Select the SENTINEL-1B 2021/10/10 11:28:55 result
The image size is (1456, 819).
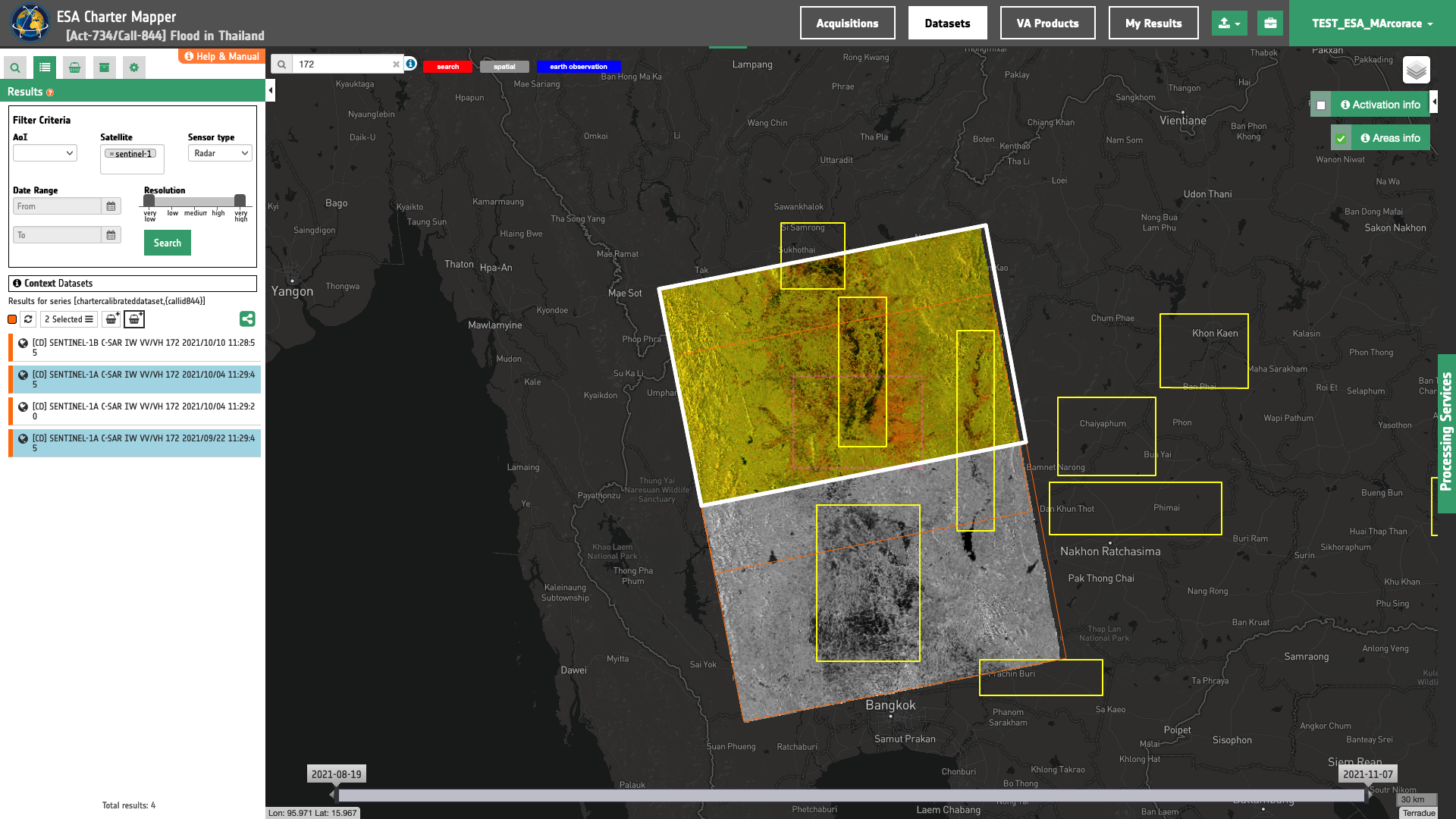click(x=135, y=347)
